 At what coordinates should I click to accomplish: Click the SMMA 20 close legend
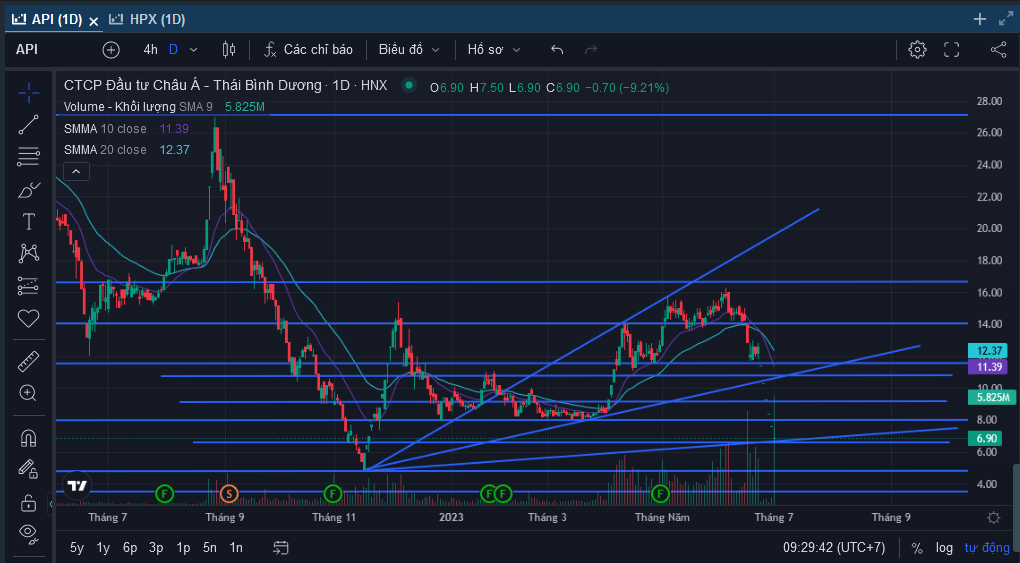click(x=105, y=150)
